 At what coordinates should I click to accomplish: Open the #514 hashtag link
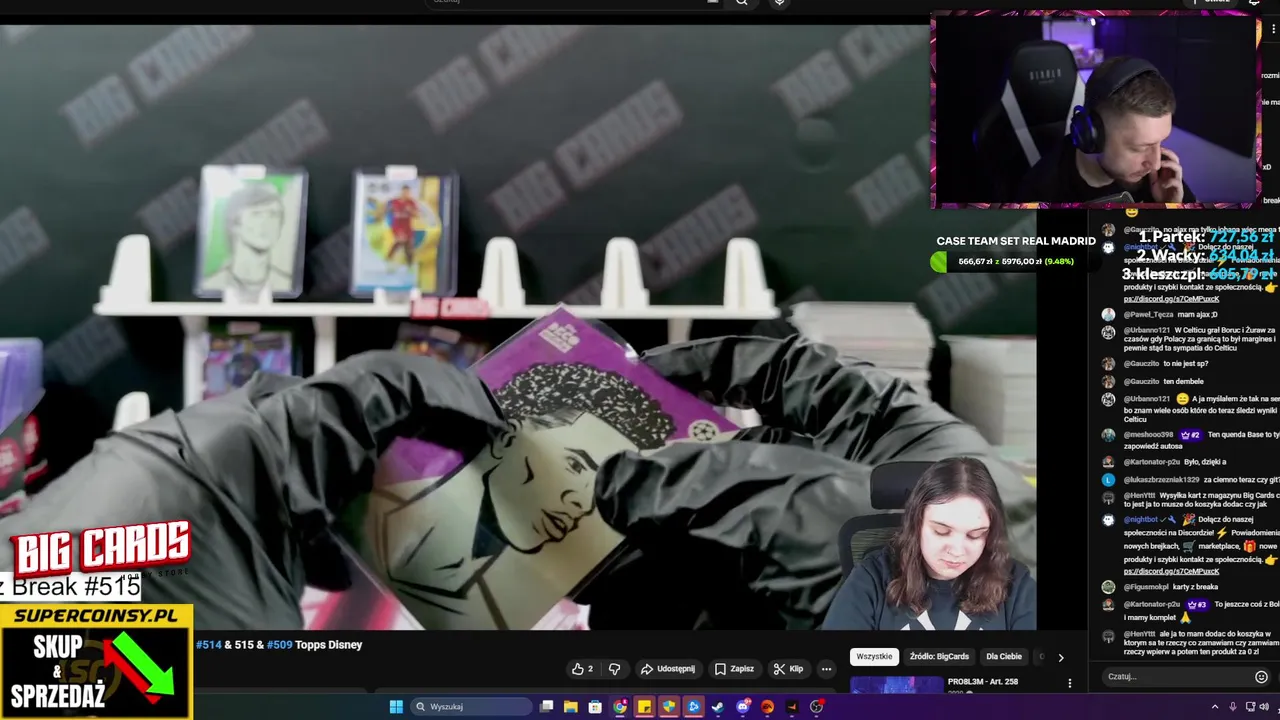pyautogui.click(x=208, y=645)
